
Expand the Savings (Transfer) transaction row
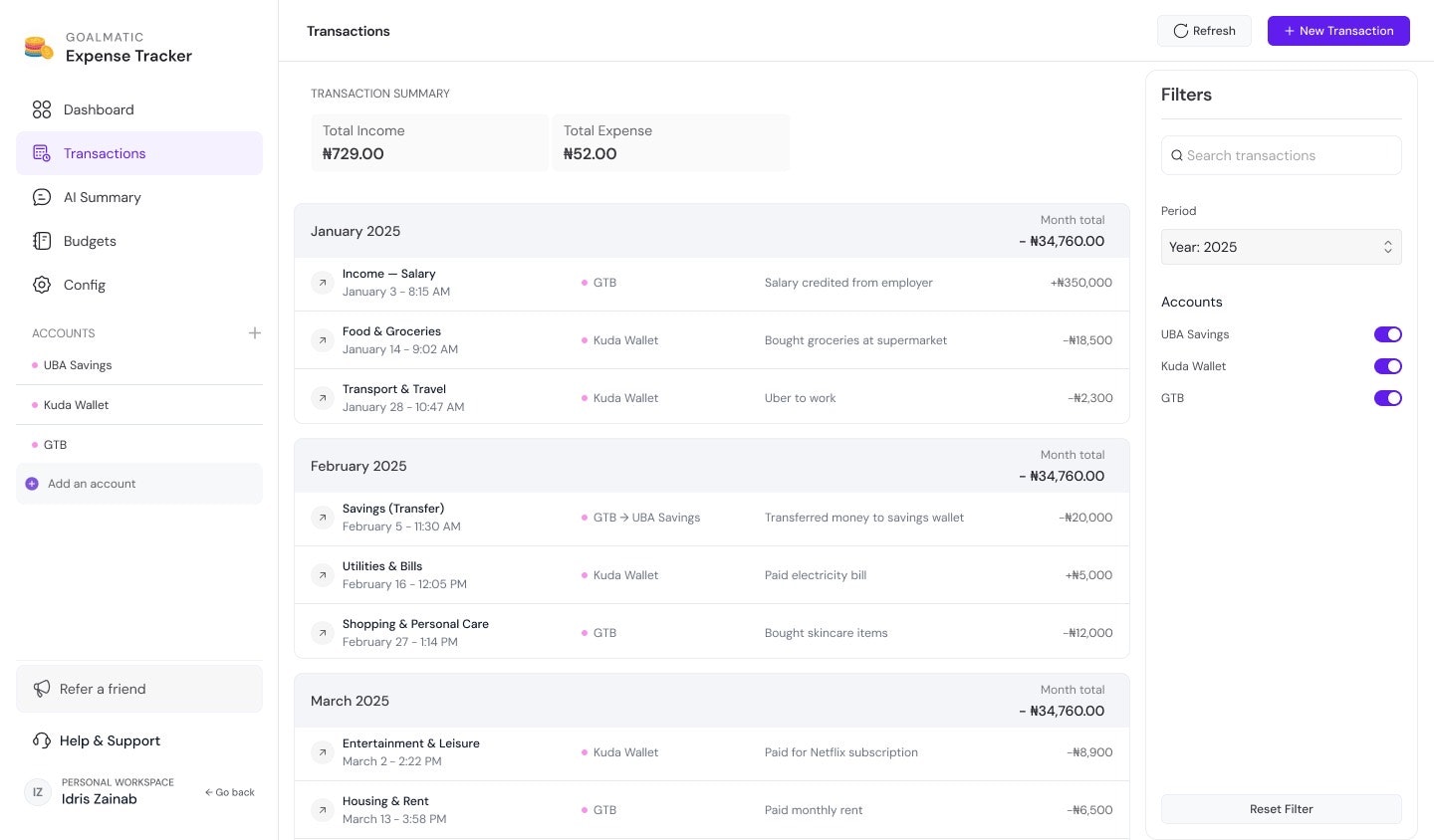tap(322, 518)
